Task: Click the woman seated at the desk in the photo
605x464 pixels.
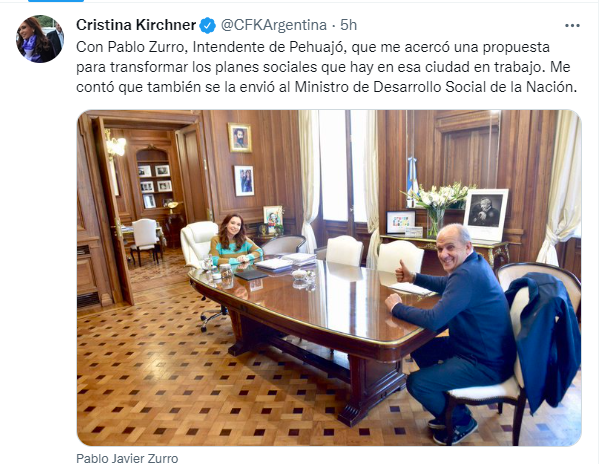Action: tap(235, 241)
